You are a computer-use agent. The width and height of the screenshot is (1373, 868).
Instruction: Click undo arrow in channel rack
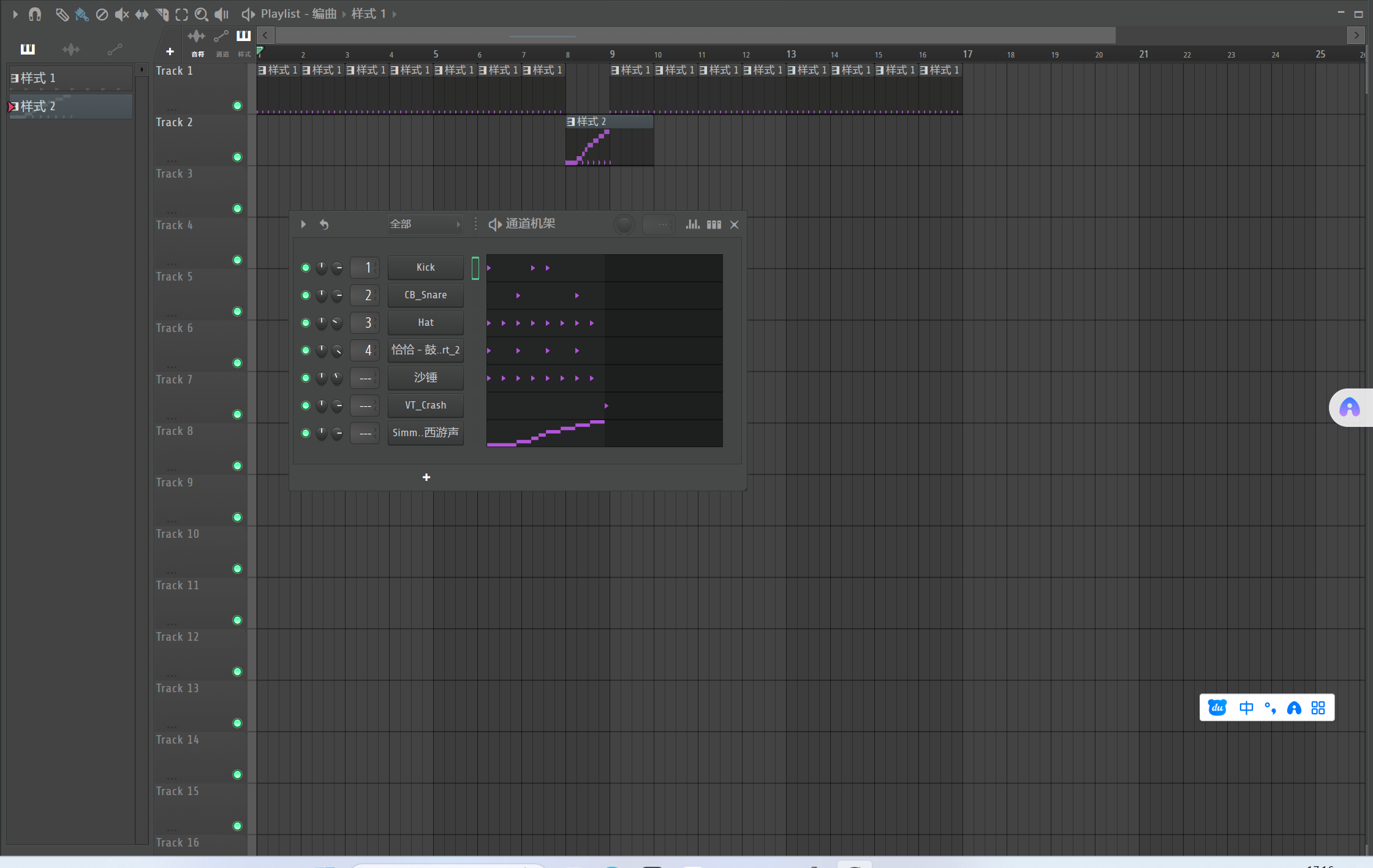[x=324, y=224]
